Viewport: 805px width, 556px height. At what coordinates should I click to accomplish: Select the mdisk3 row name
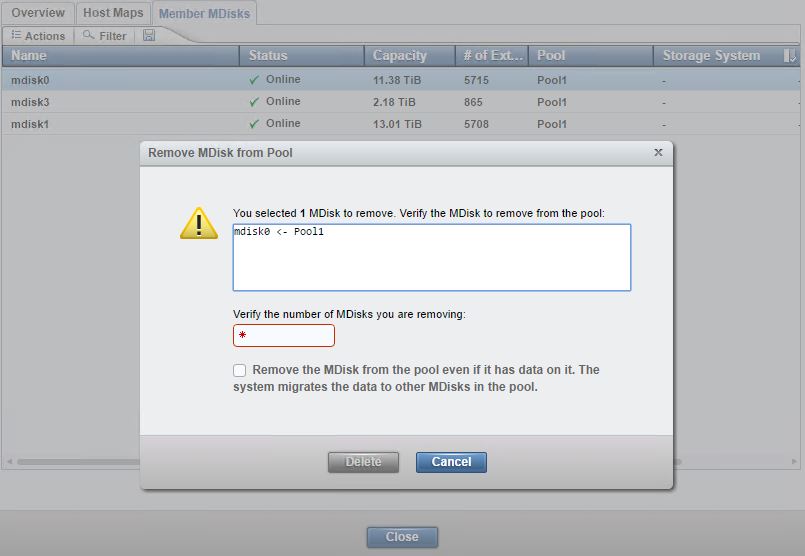pos(30,102)
